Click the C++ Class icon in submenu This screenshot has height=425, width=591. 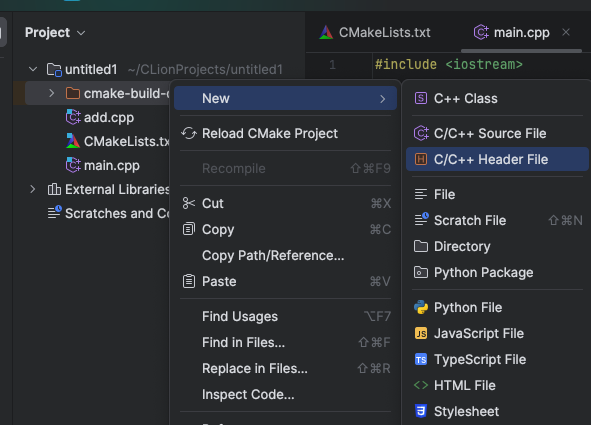point(421,98)
